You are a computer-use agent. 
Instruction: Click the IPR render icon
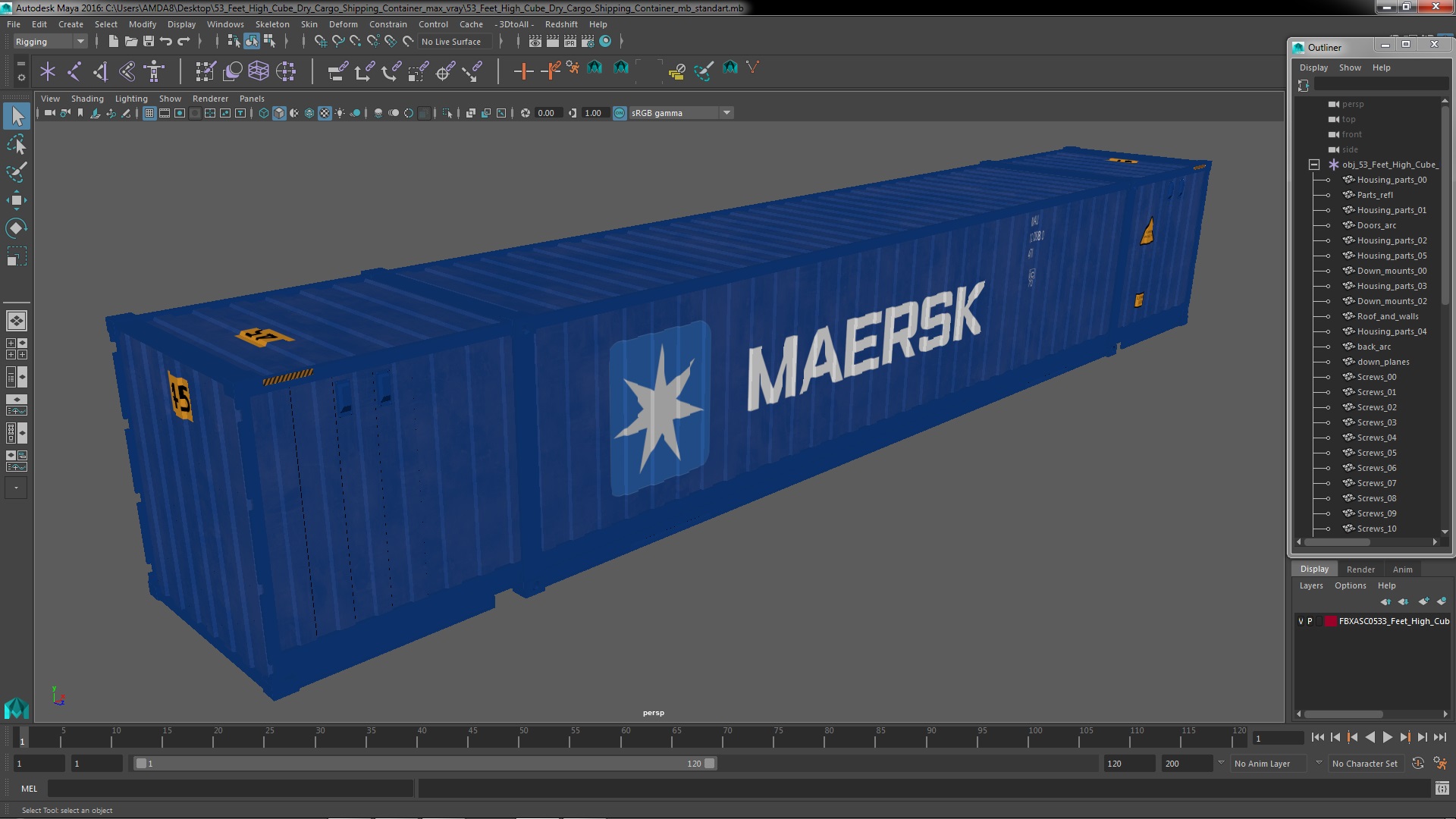pos(570,41)
